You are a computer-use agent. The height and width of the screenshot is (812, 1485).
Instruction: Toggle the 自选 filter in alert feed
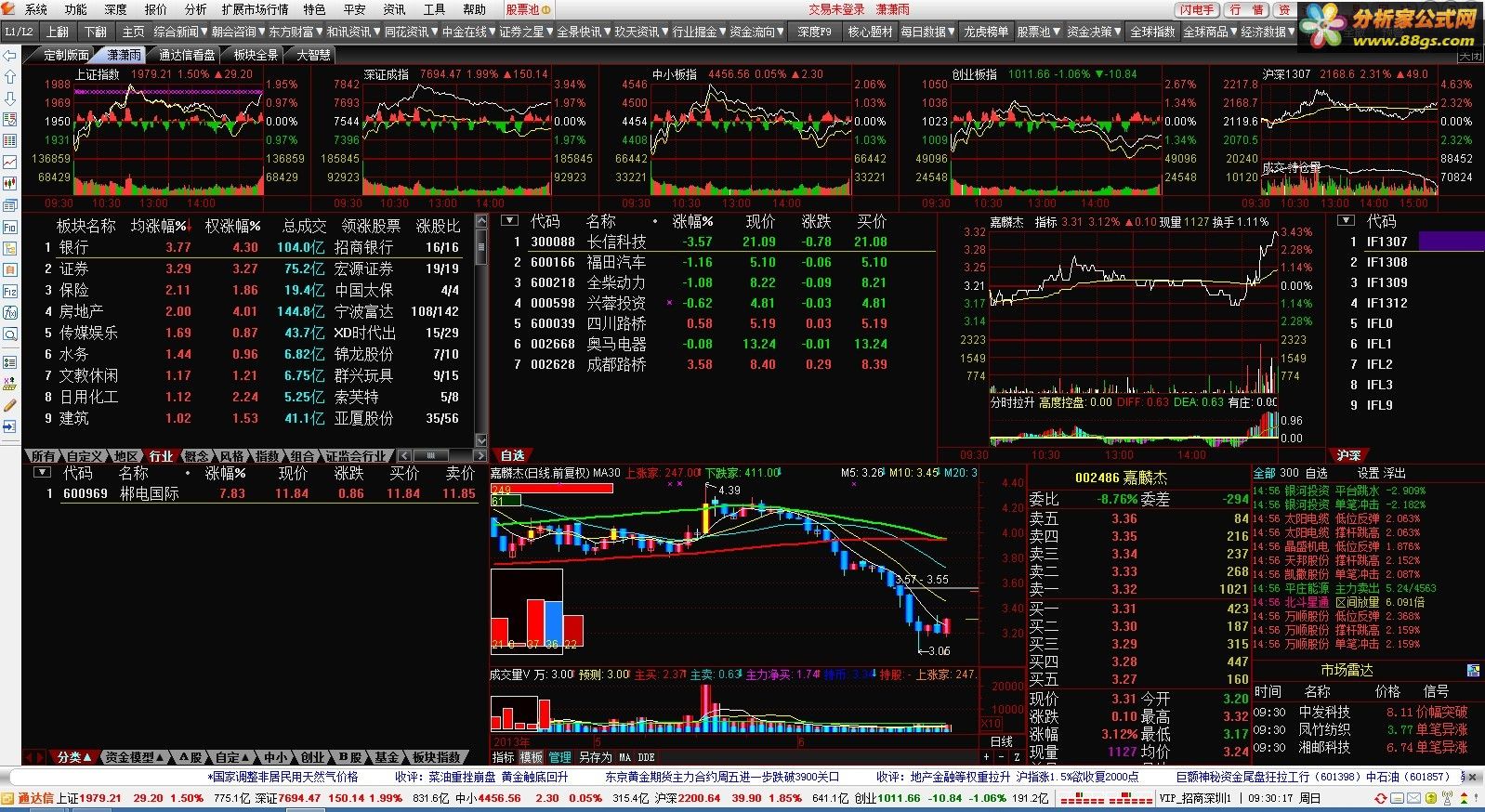click(x=1317, y=473)
